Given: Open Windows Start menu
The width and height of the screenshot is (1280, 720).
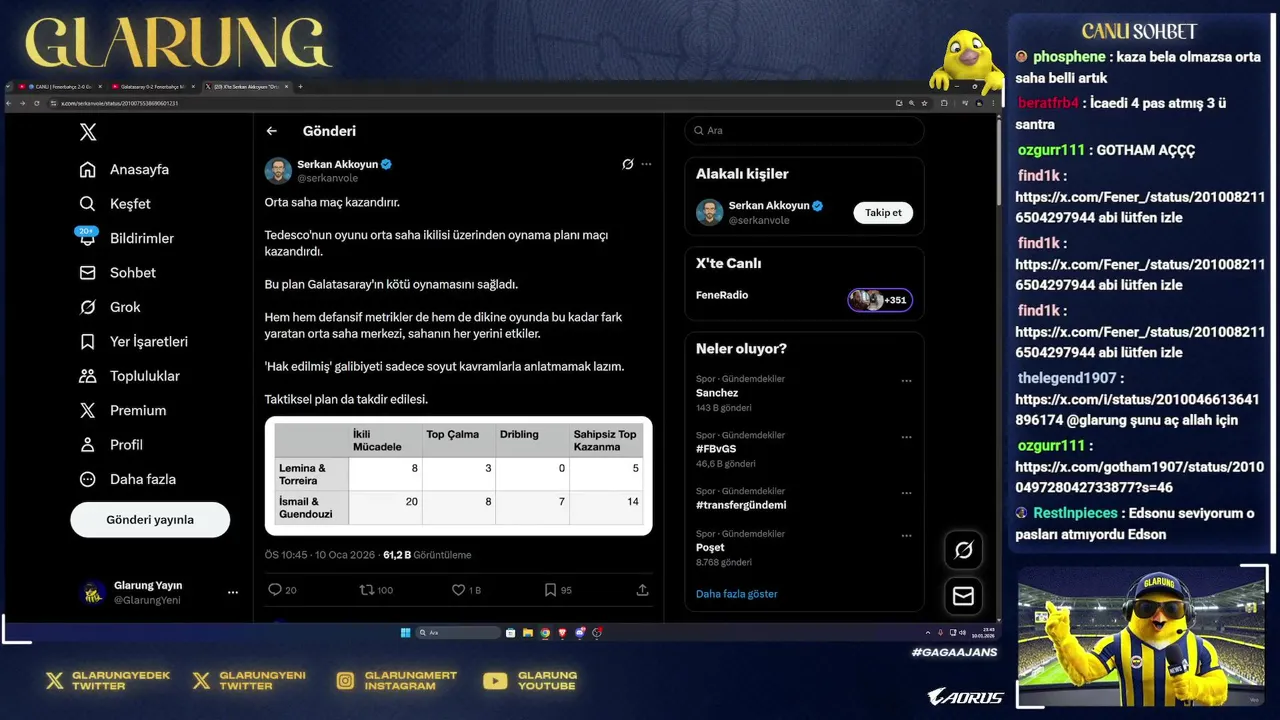Looking at the screenshot, I should (405, 633).
